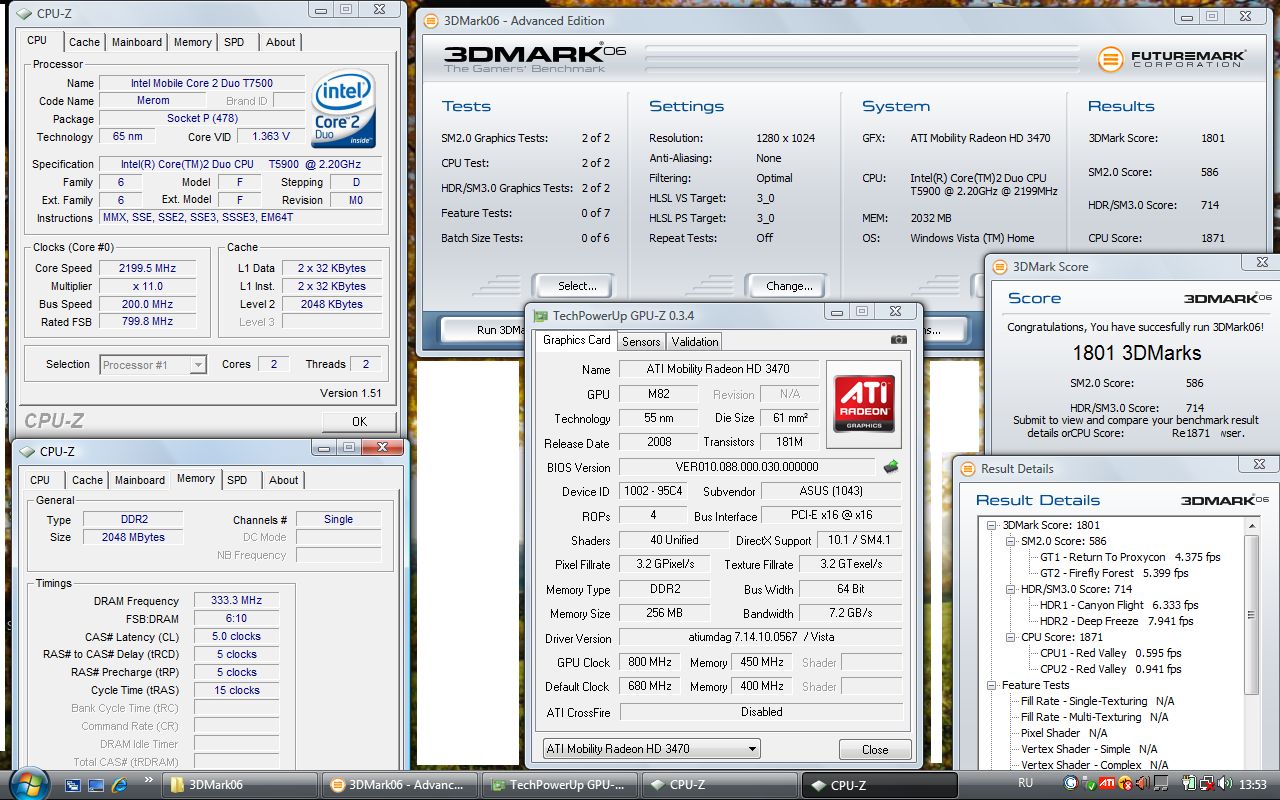Click the ATI tray icon

[1107, 783]
